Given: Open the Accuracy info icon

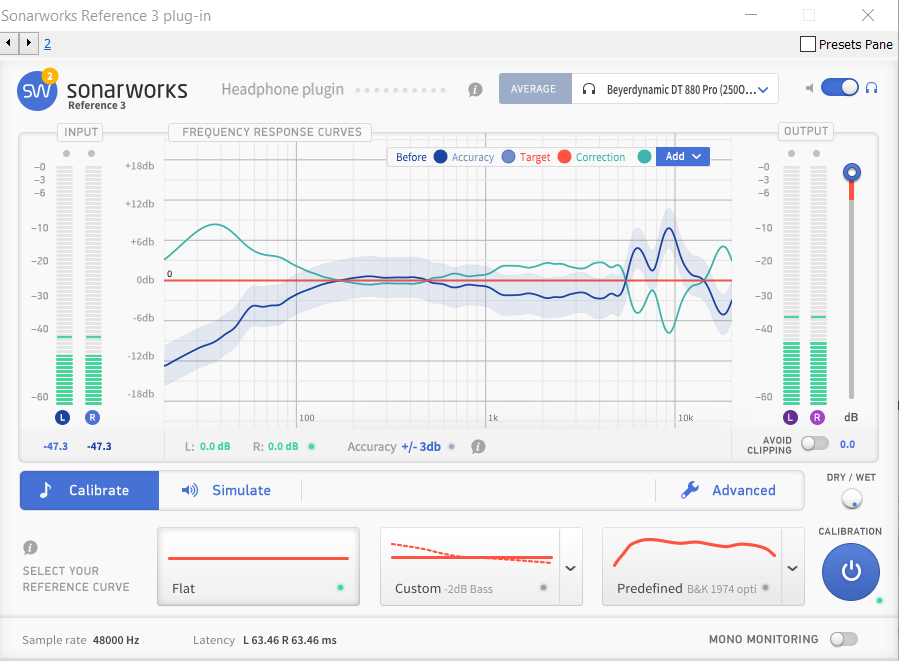Looking at the screenshot, I should coord(478,447).
